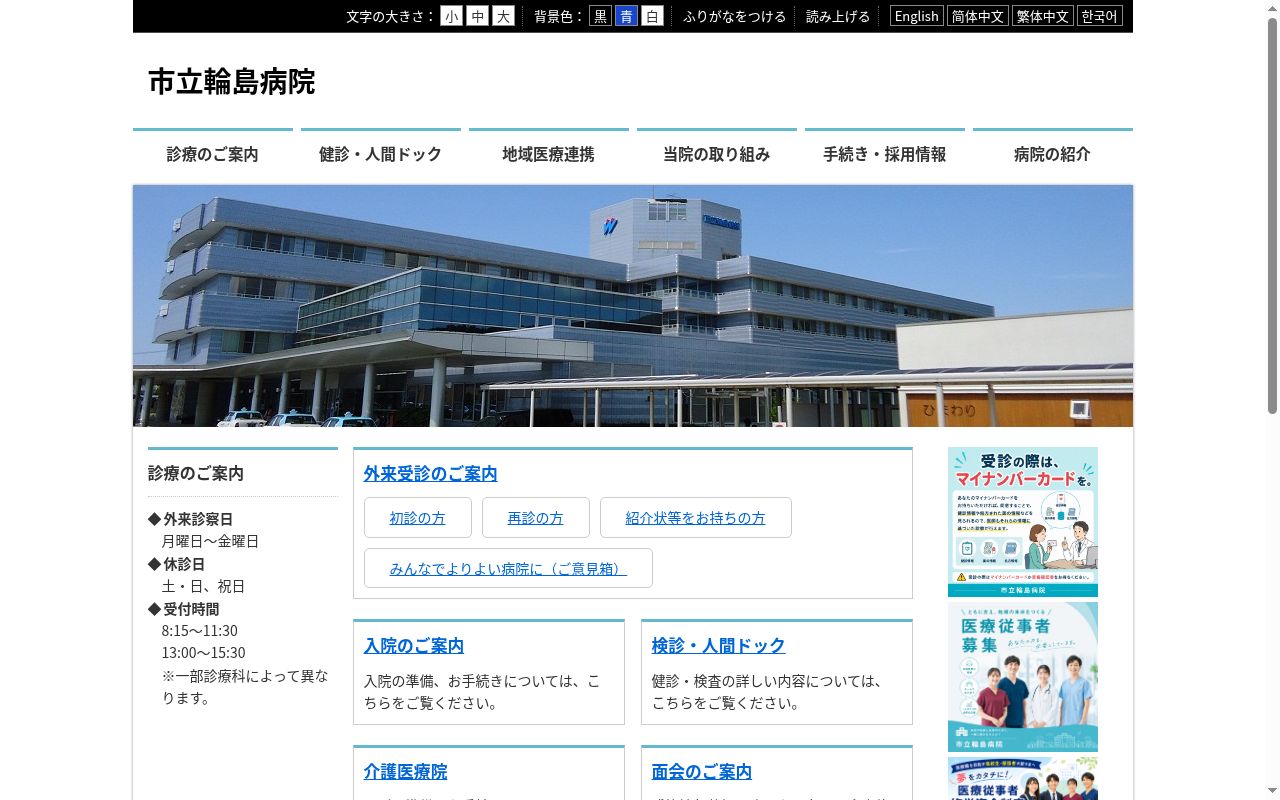Open 面会のご案内 link

702,771
